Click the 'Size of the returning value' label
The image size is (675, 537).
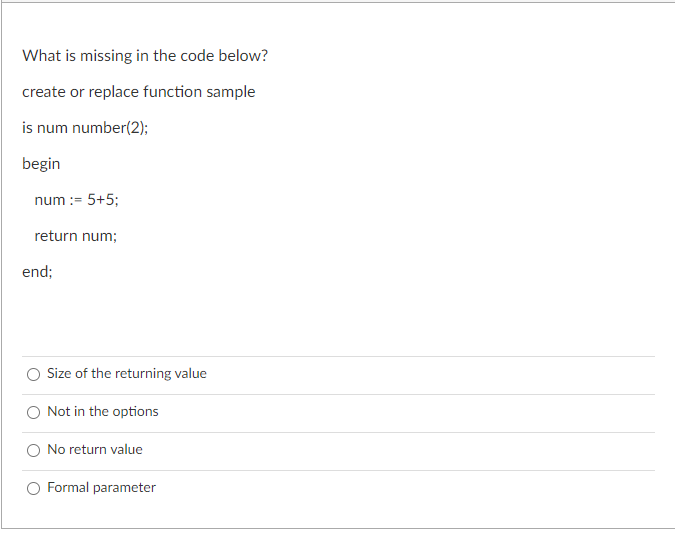coord(127,373)
